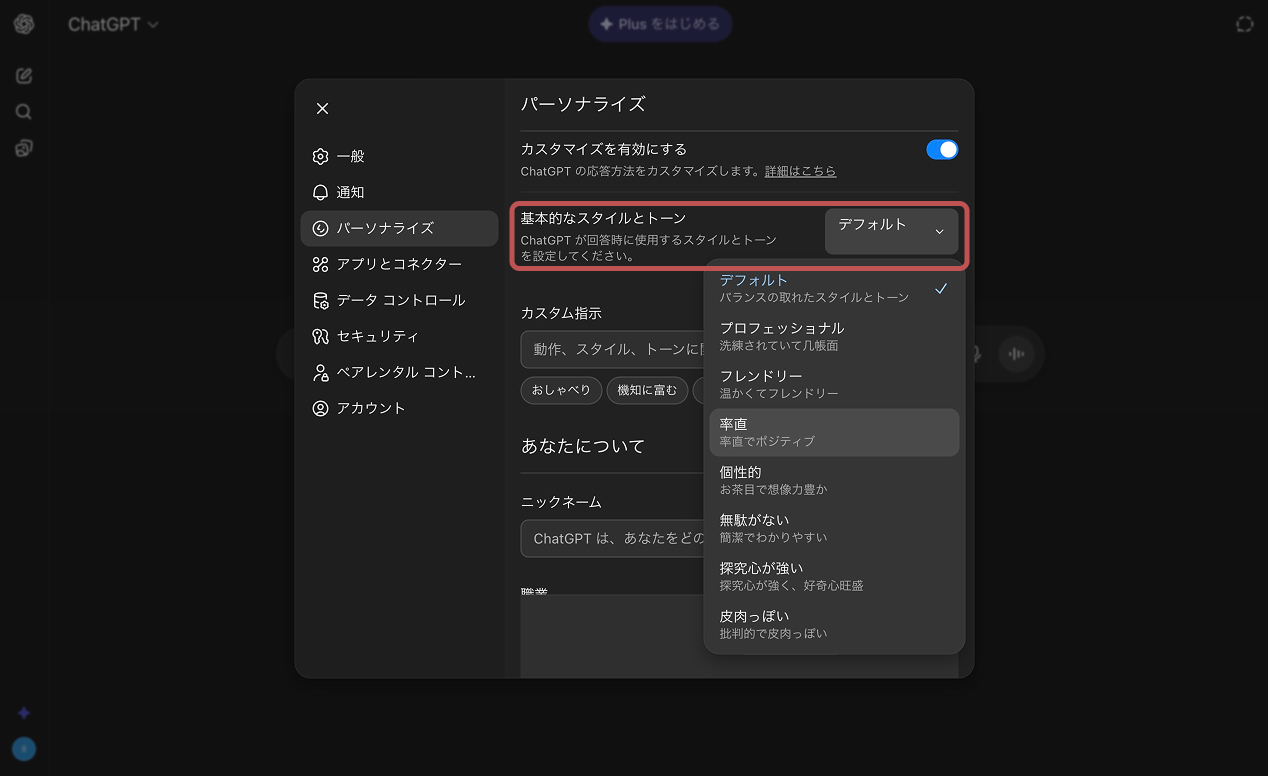Screen dimensions: 1268x776
Task: Click the Plus をはじめる button
Action: (660, 23)
